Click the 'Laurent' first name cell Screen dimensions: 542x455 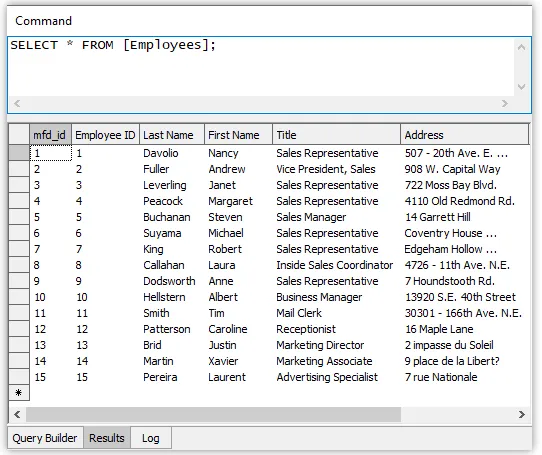[239, 377]
